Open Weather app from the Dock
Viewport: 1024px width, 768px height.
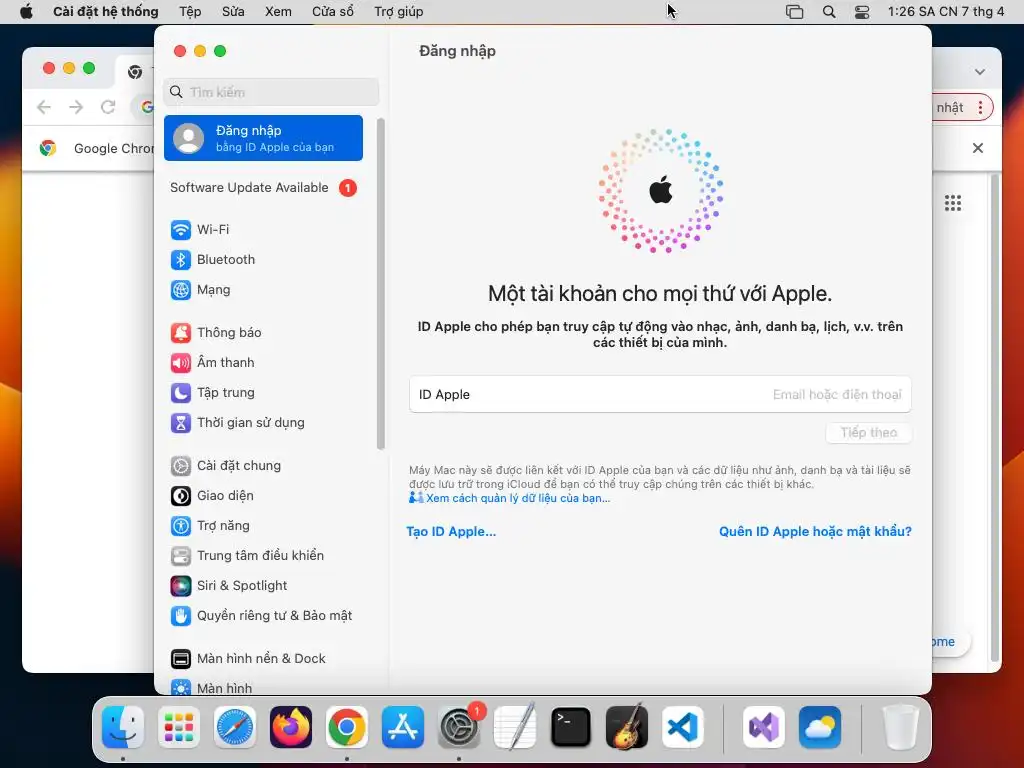(x=820, y=727)
